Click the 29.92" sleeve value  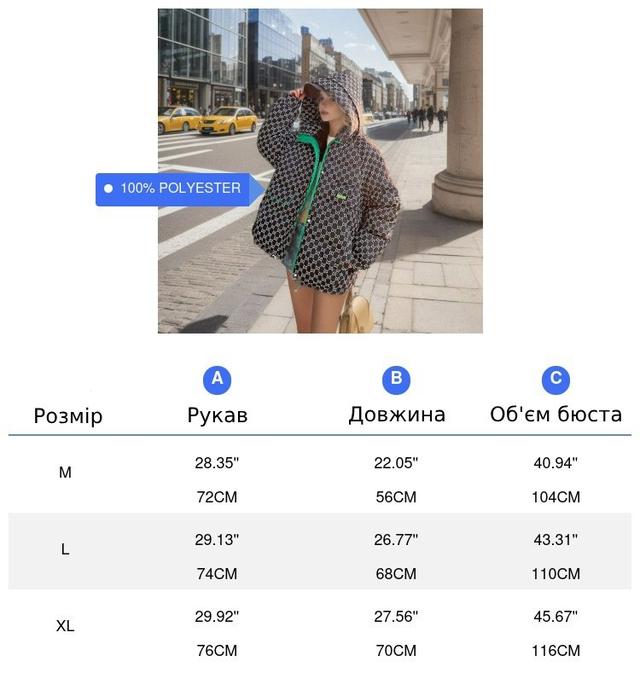pos(217,616)
